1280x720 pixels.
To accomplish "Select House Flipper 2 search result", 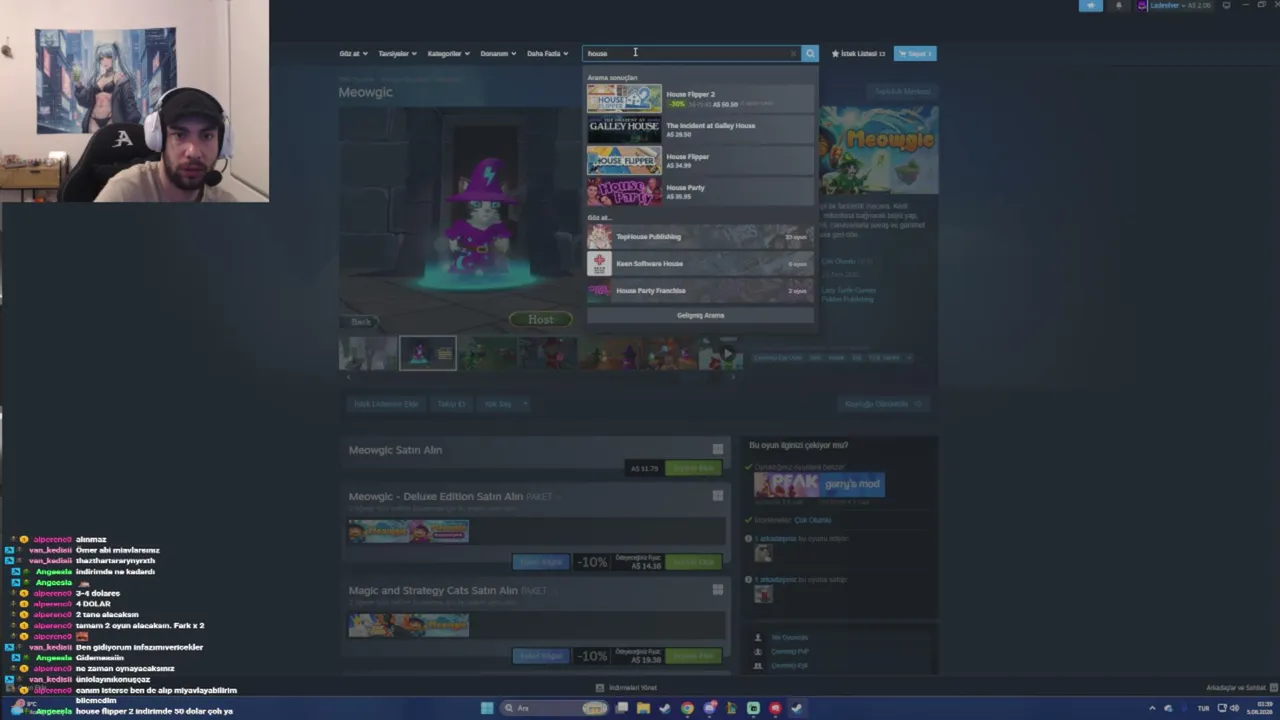I will 700,98.
